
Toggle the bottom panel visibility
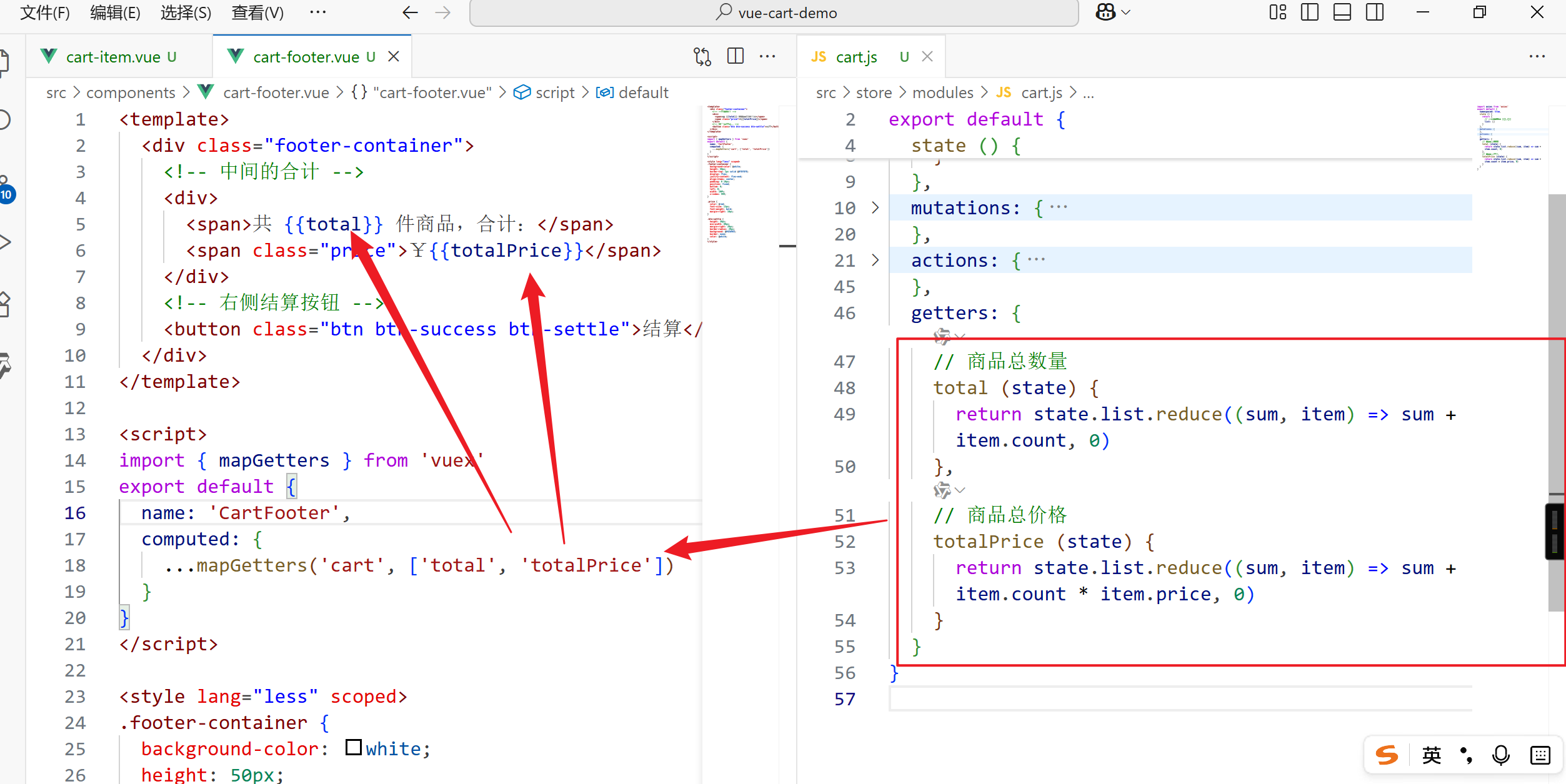coord(1342,12)
